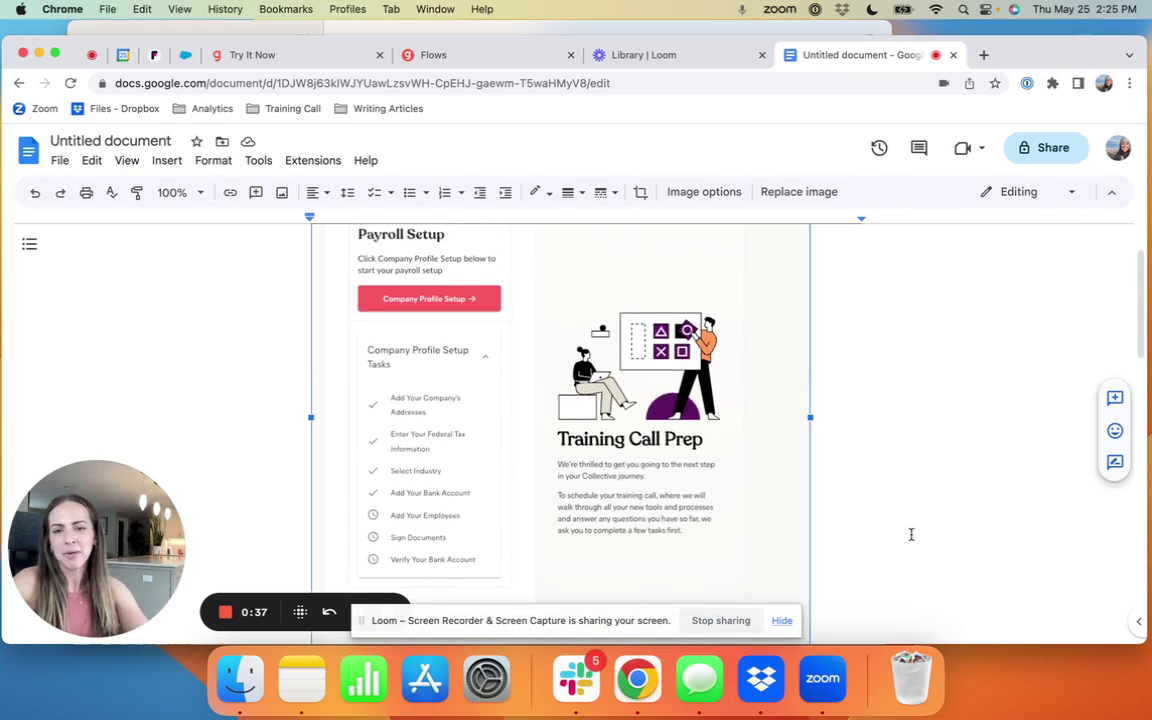Click Replace image button
The image size is (1152, 720).
799,192
